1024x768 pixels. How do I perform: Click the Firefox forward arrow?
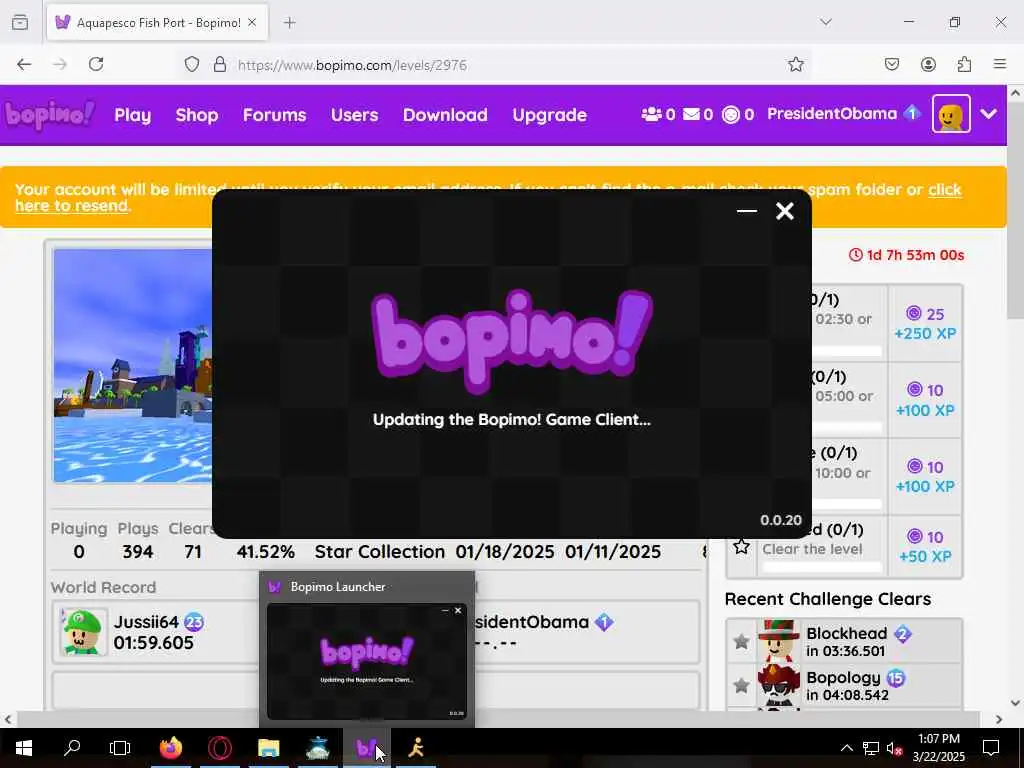60,64
